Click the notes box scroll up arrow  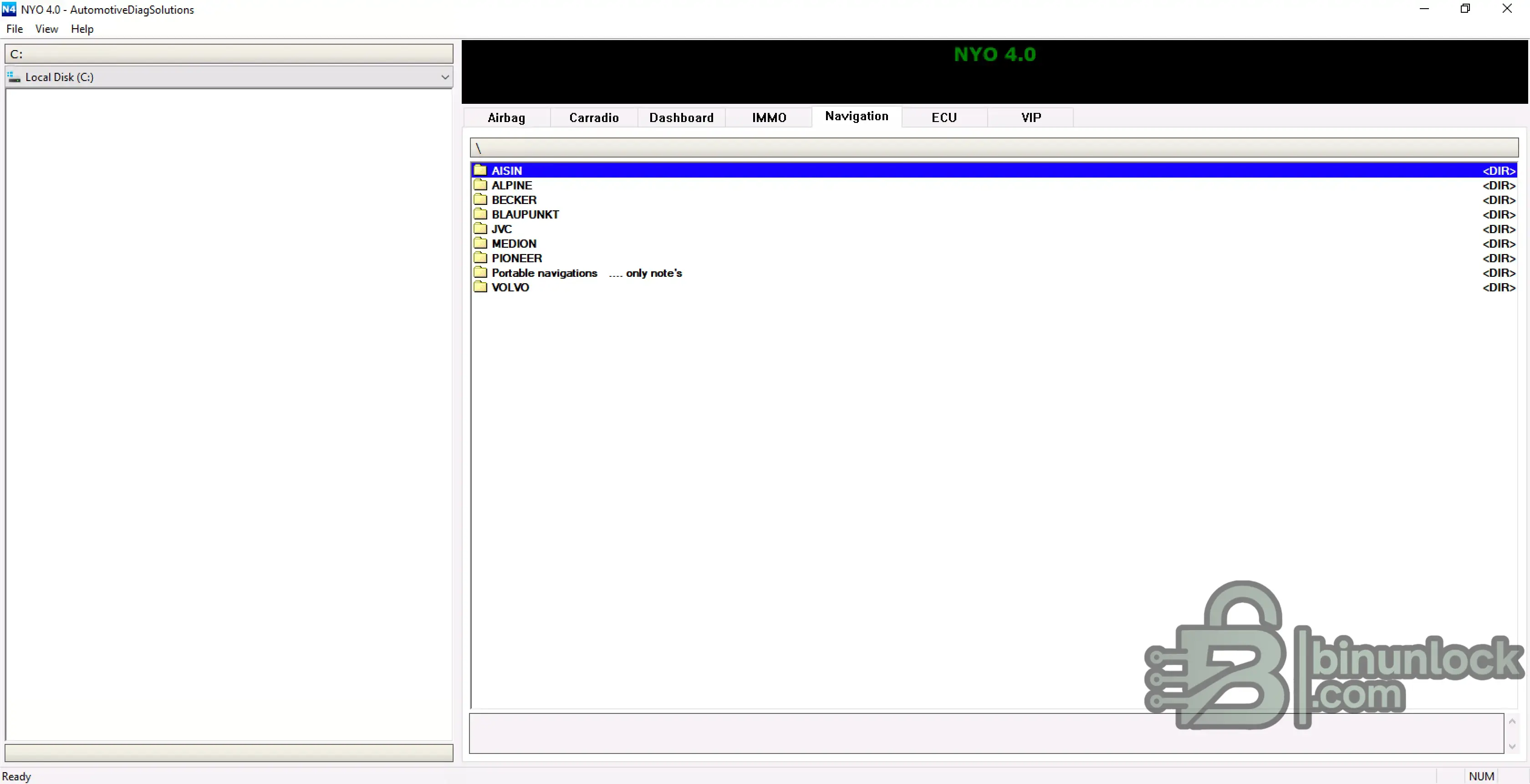(1512, 721)
